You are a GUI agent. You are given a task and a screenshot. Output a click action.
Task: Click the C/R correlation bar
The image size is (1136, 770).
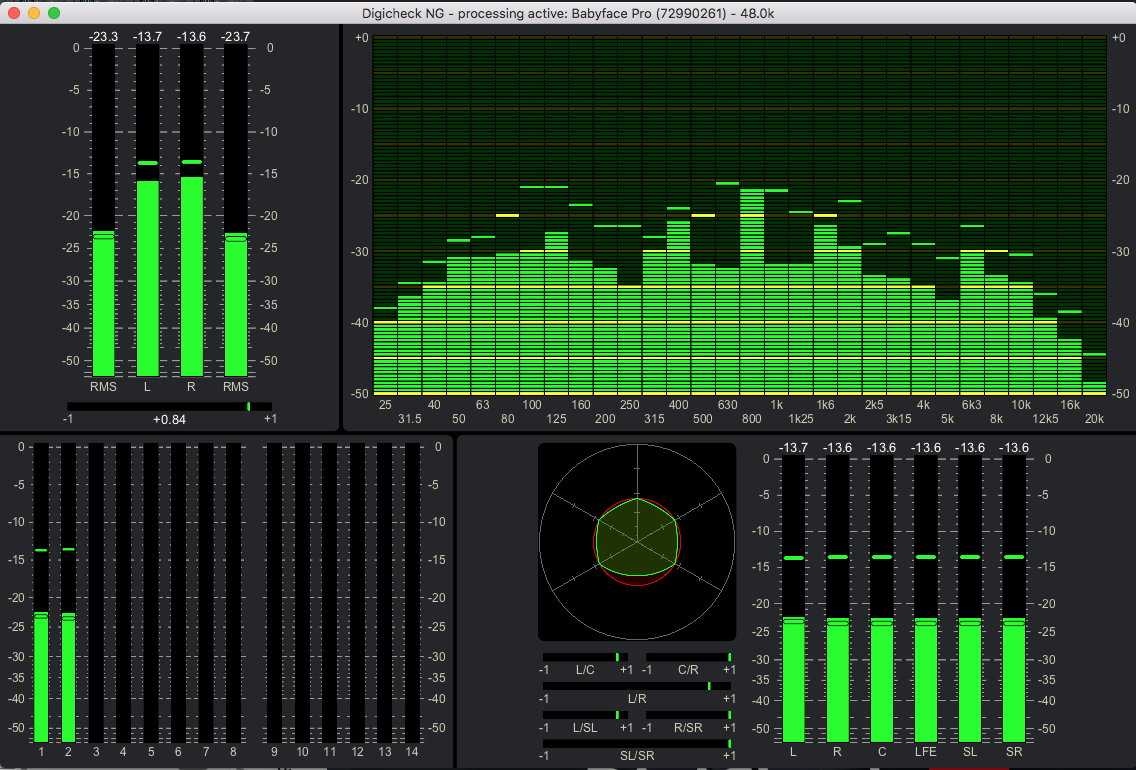pyautogui.click(x=688, y=657)
